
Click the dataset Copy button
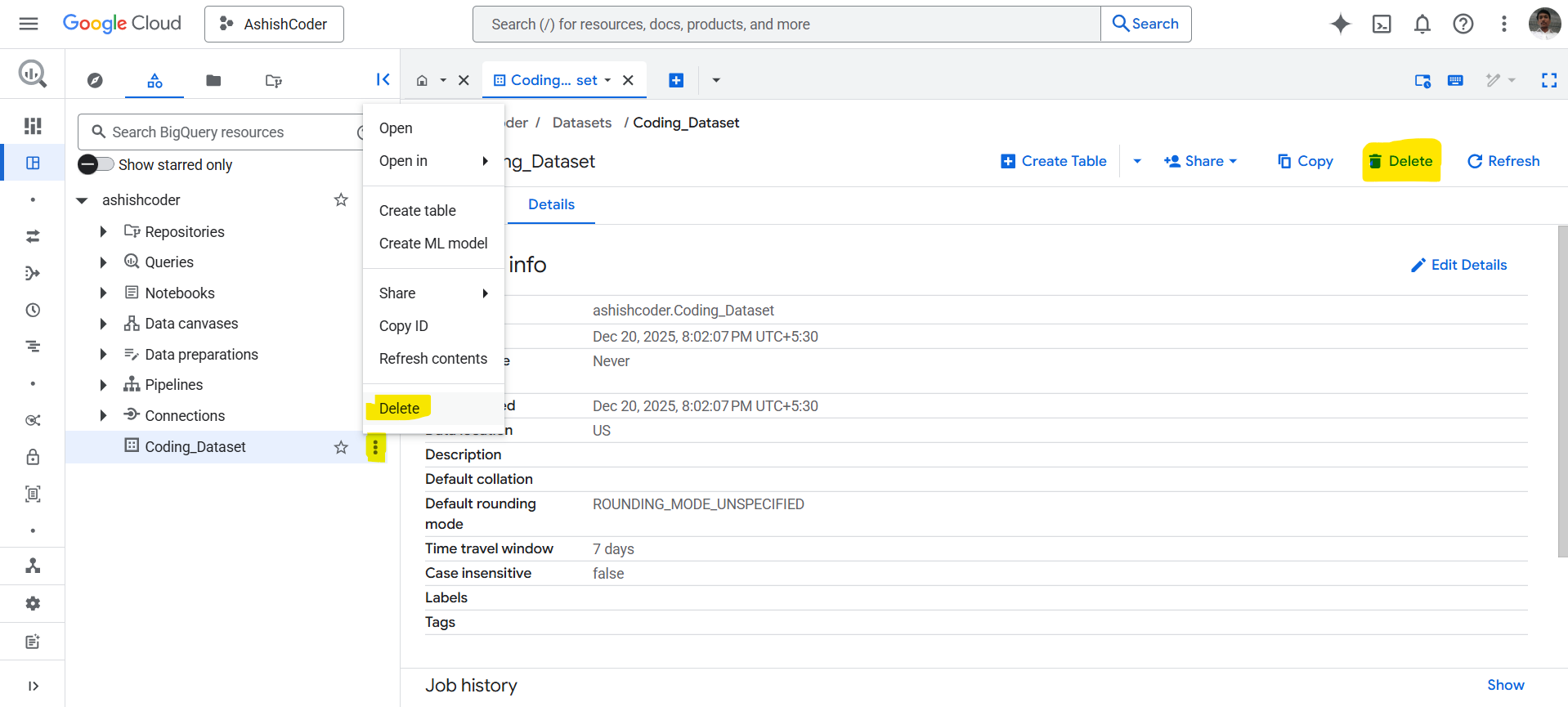tap(1306, 161)
